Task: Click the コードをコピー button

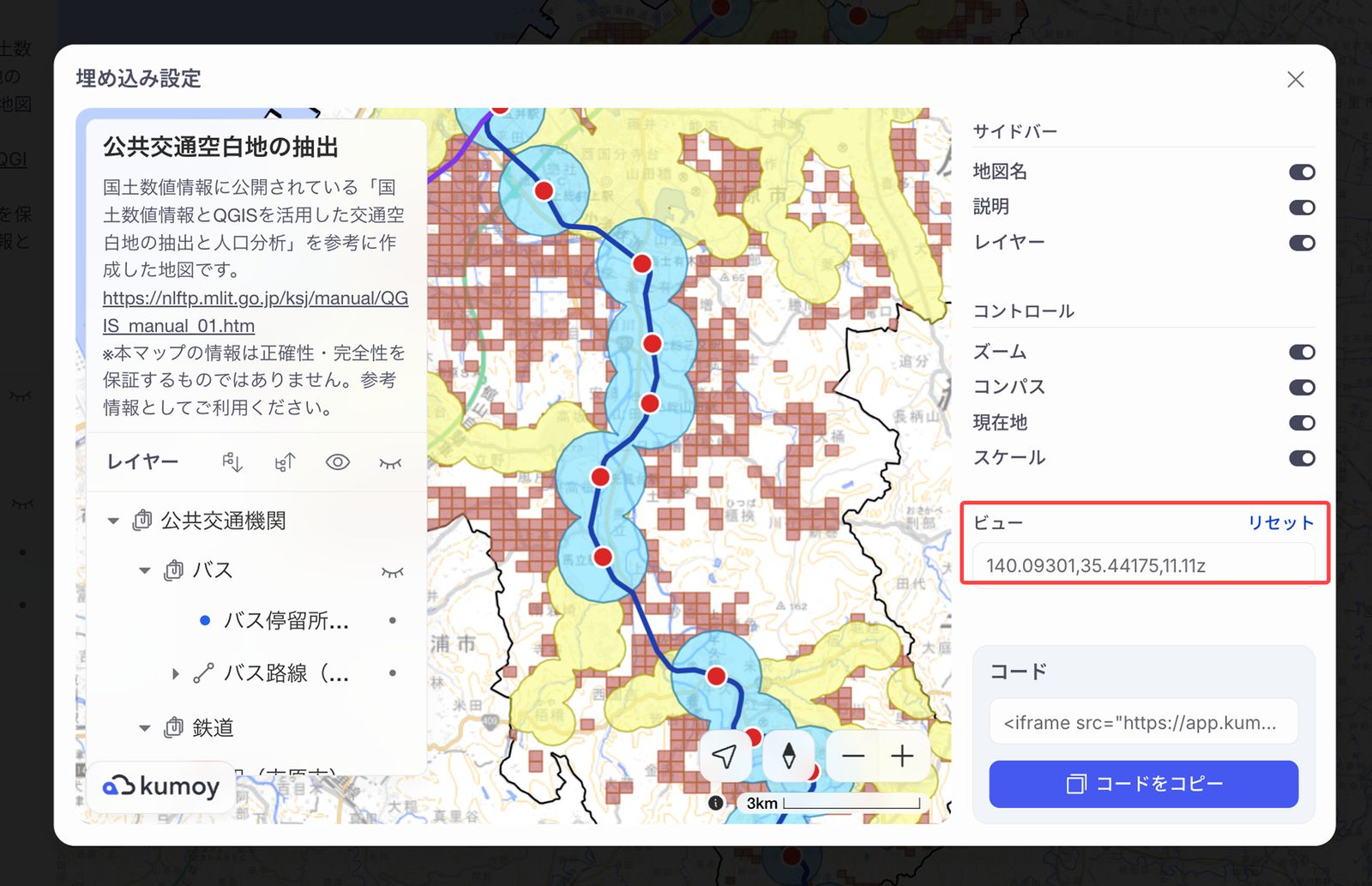Action: click(1143, 784)
